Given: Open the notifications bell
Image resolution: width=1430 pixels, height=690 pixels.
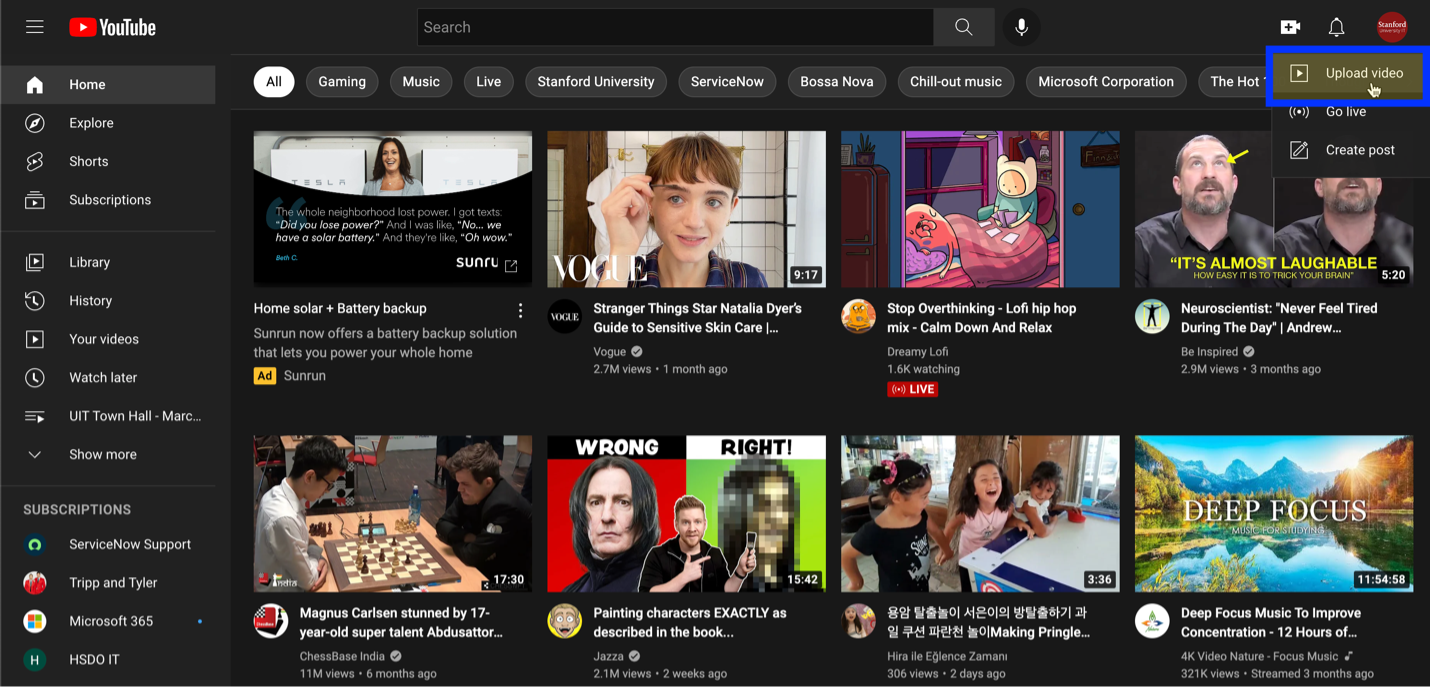Looking at the screenshot, I should click(x=1336, y=27).
